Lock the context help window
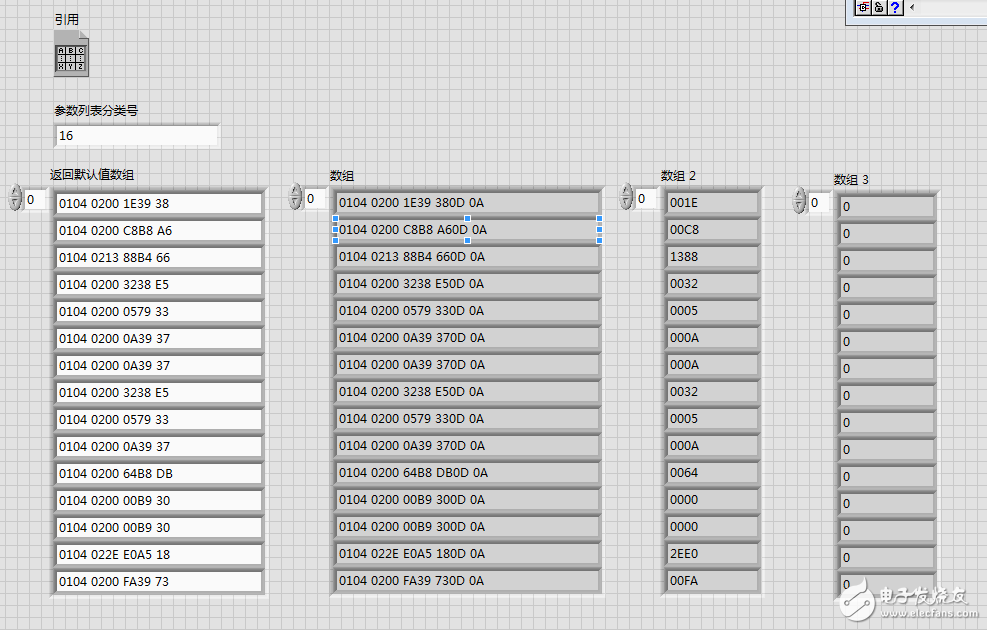 879,8
